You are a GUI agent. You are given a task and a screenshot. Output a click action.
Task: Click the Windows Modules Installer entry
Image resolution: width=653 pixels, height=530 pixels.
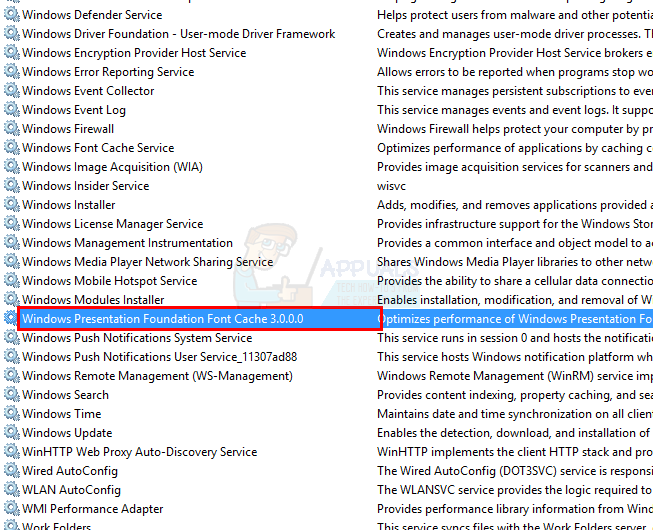click(93, 300)
